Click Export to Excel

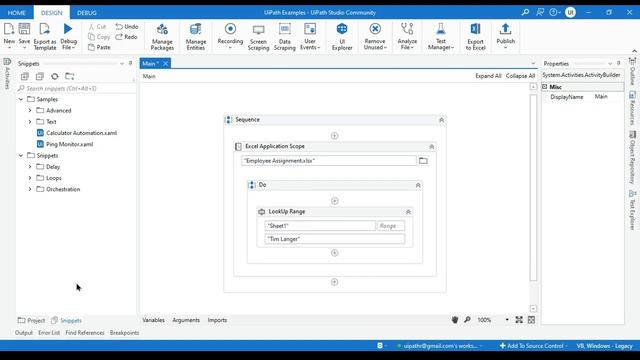(x=476, y=36)
